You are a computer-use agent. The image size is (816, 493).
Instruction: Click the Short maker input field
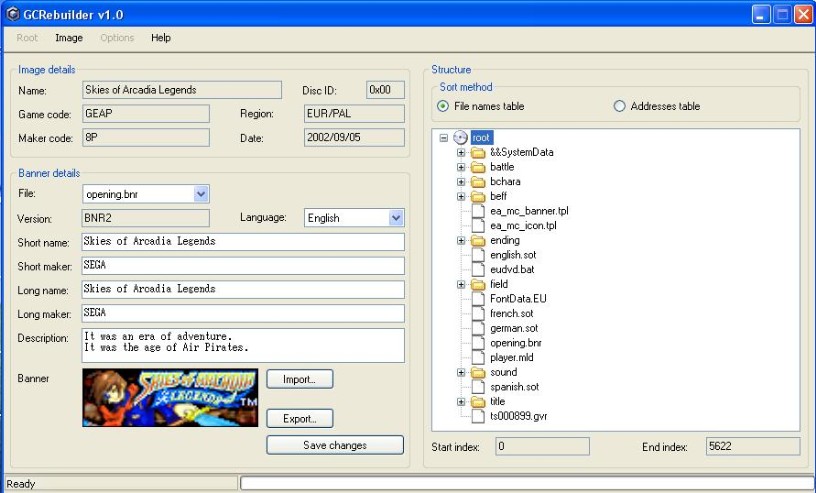point(243,266)
